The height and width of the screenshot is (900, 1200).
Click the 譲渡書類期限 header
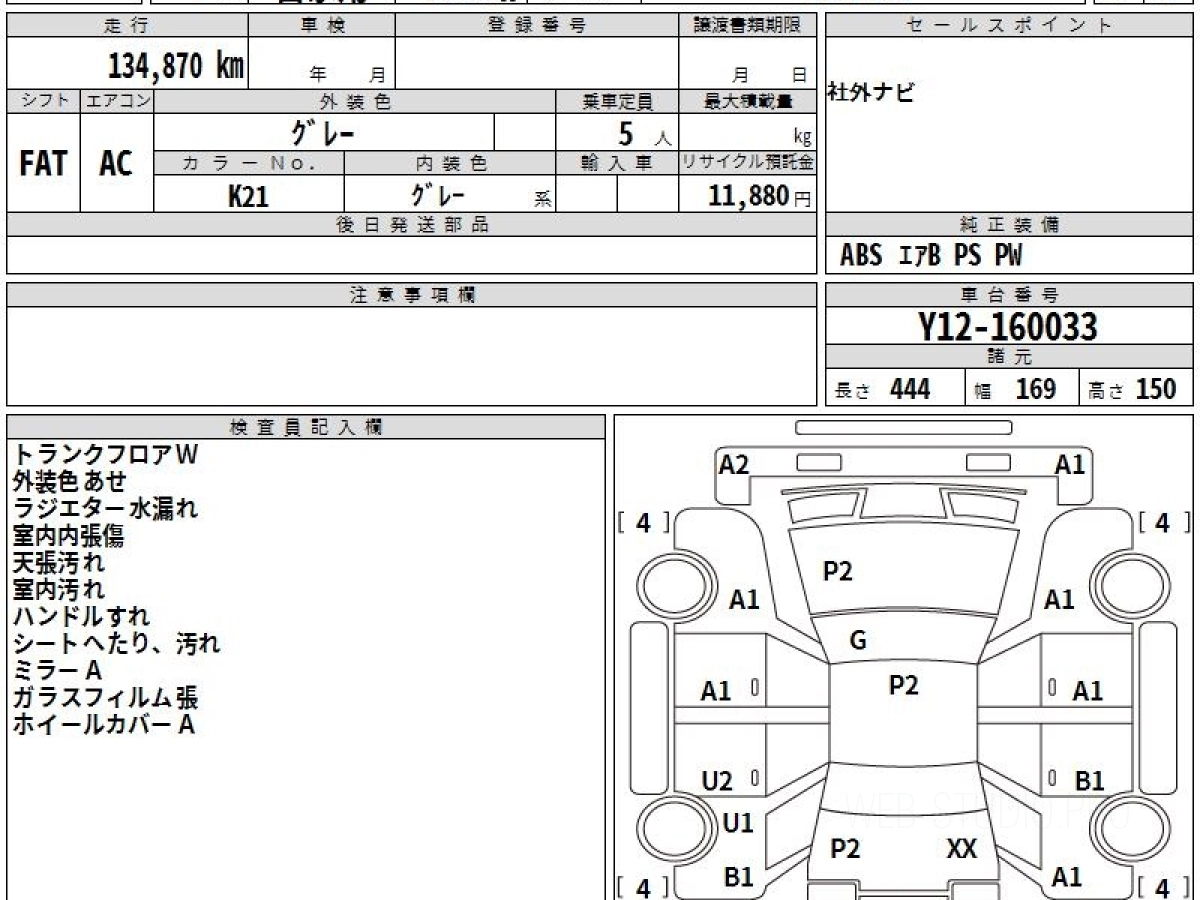click(x=747, y=26)
